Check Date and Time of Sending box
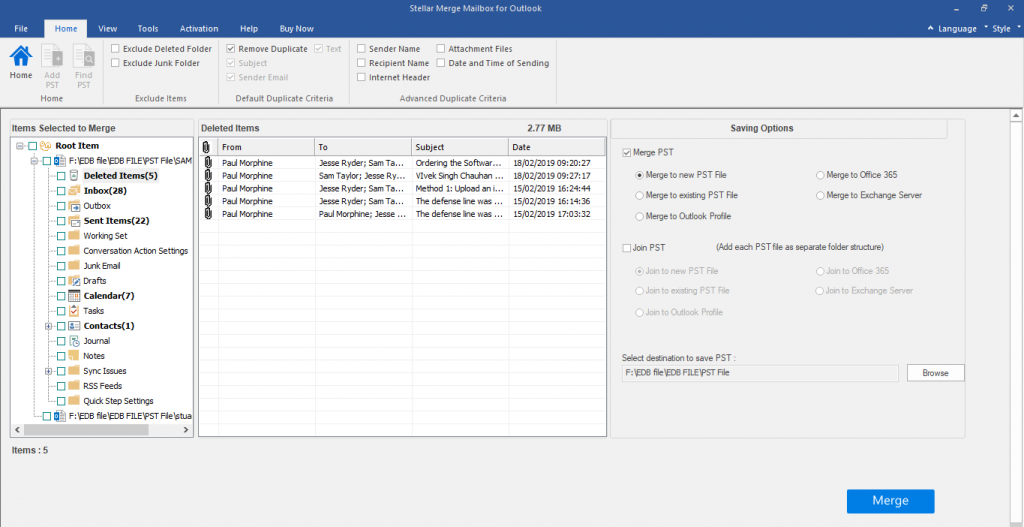 (441, 63)
